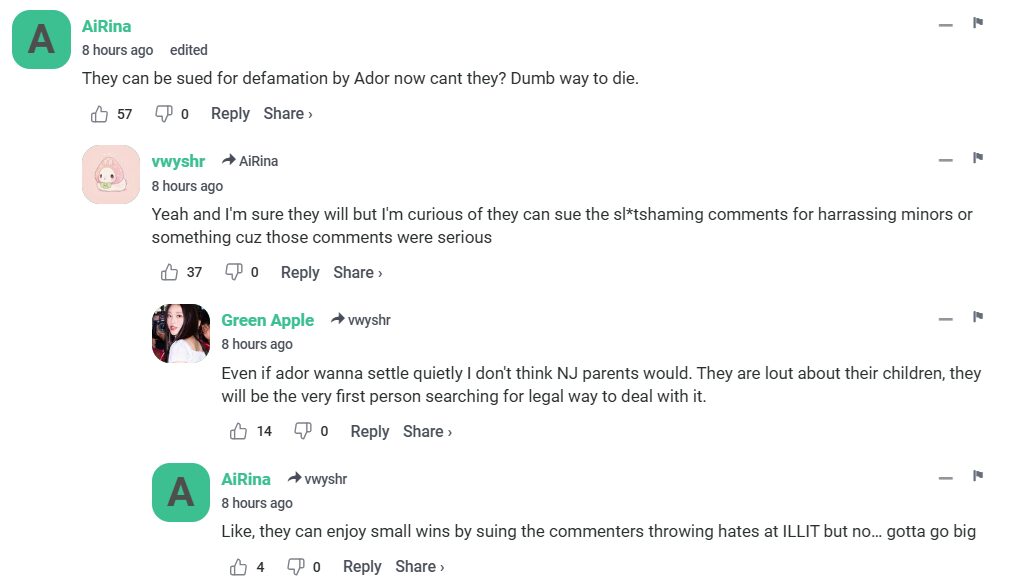This screenshot has height=587, width=1009.
Task: Open vwyshr's user profile name
Action: pos(178,161)
